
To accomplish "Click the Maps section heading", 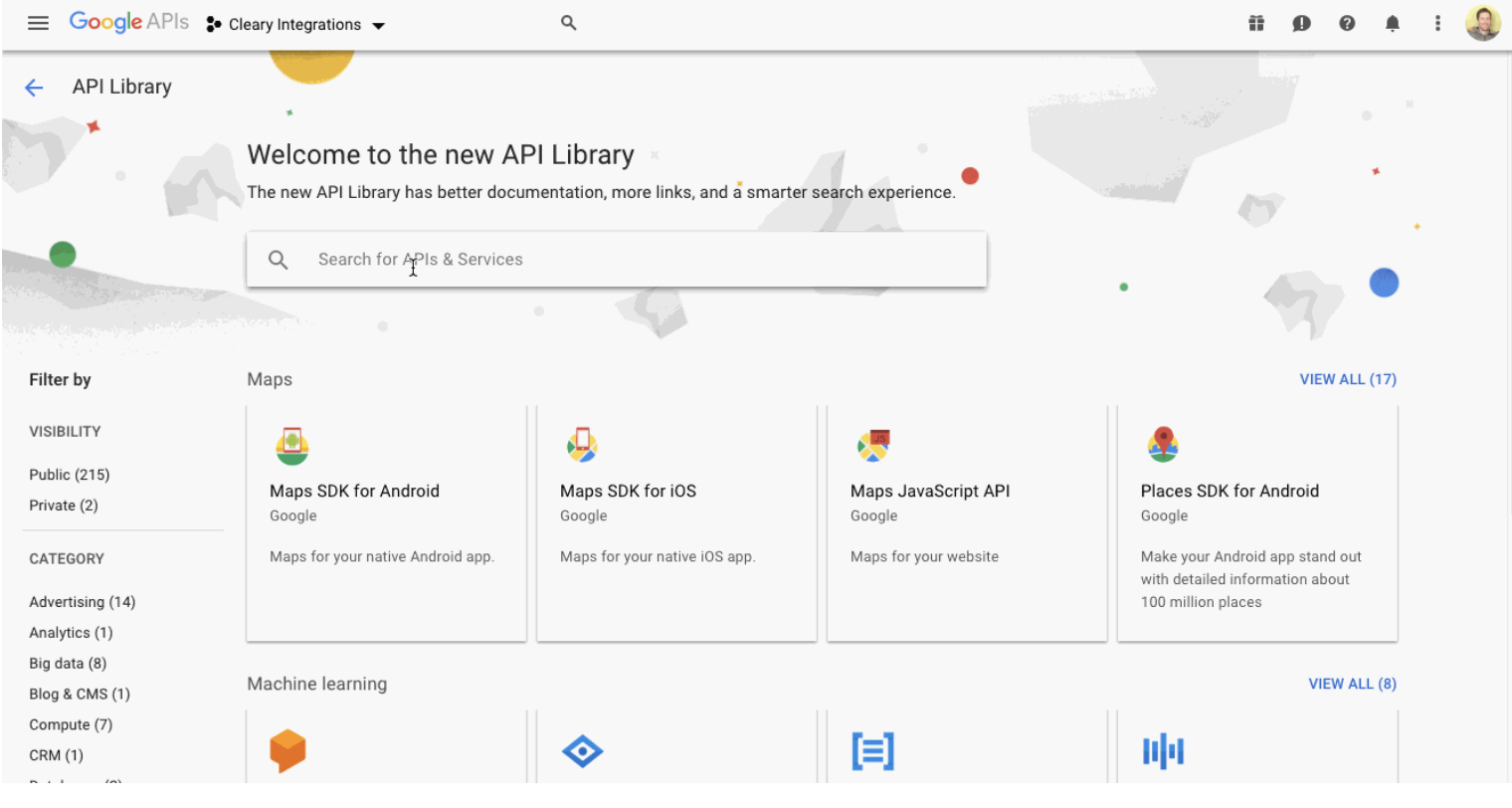I will tap(270, 379).
